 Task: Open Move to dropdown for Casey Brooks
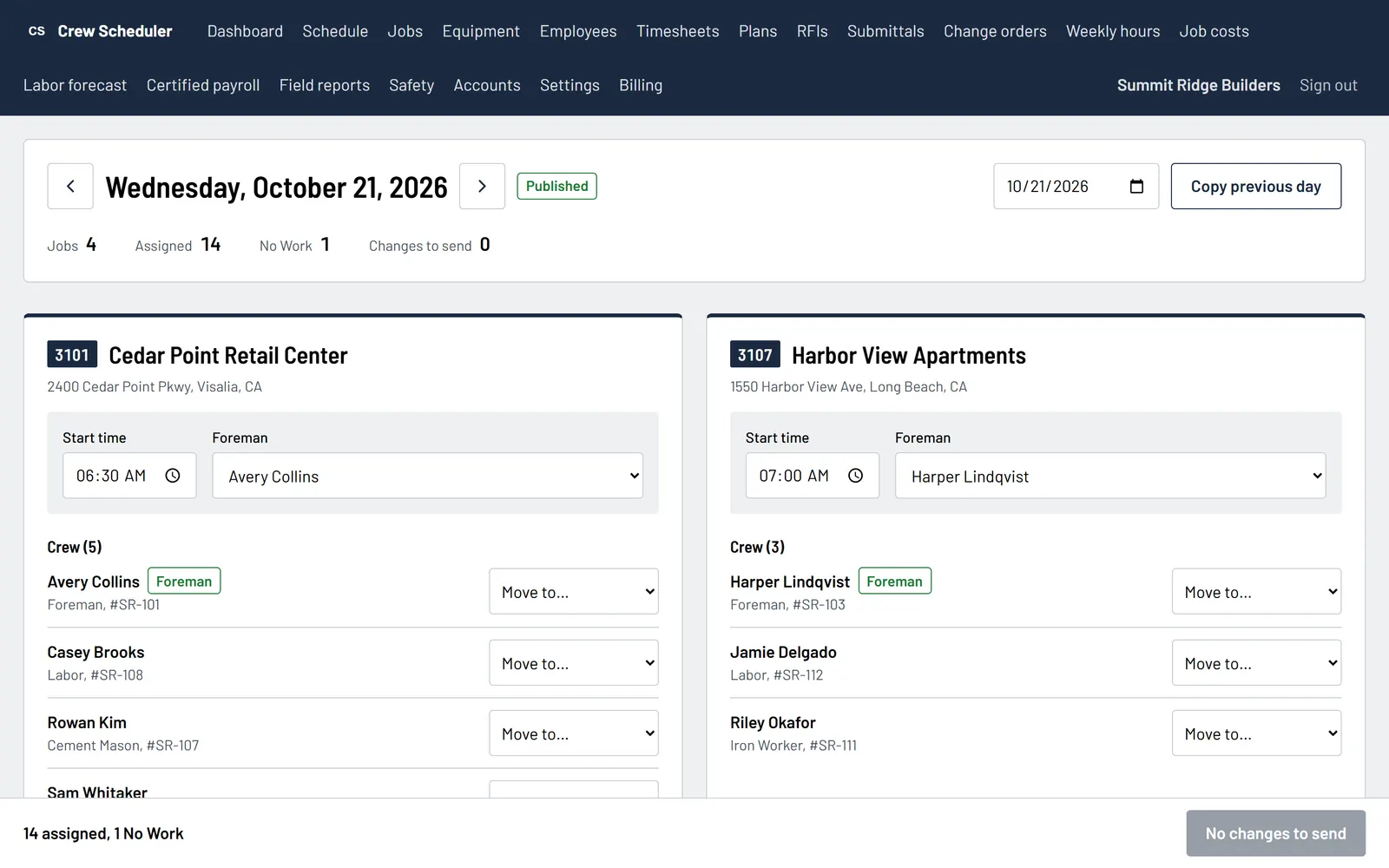(574, 663)
